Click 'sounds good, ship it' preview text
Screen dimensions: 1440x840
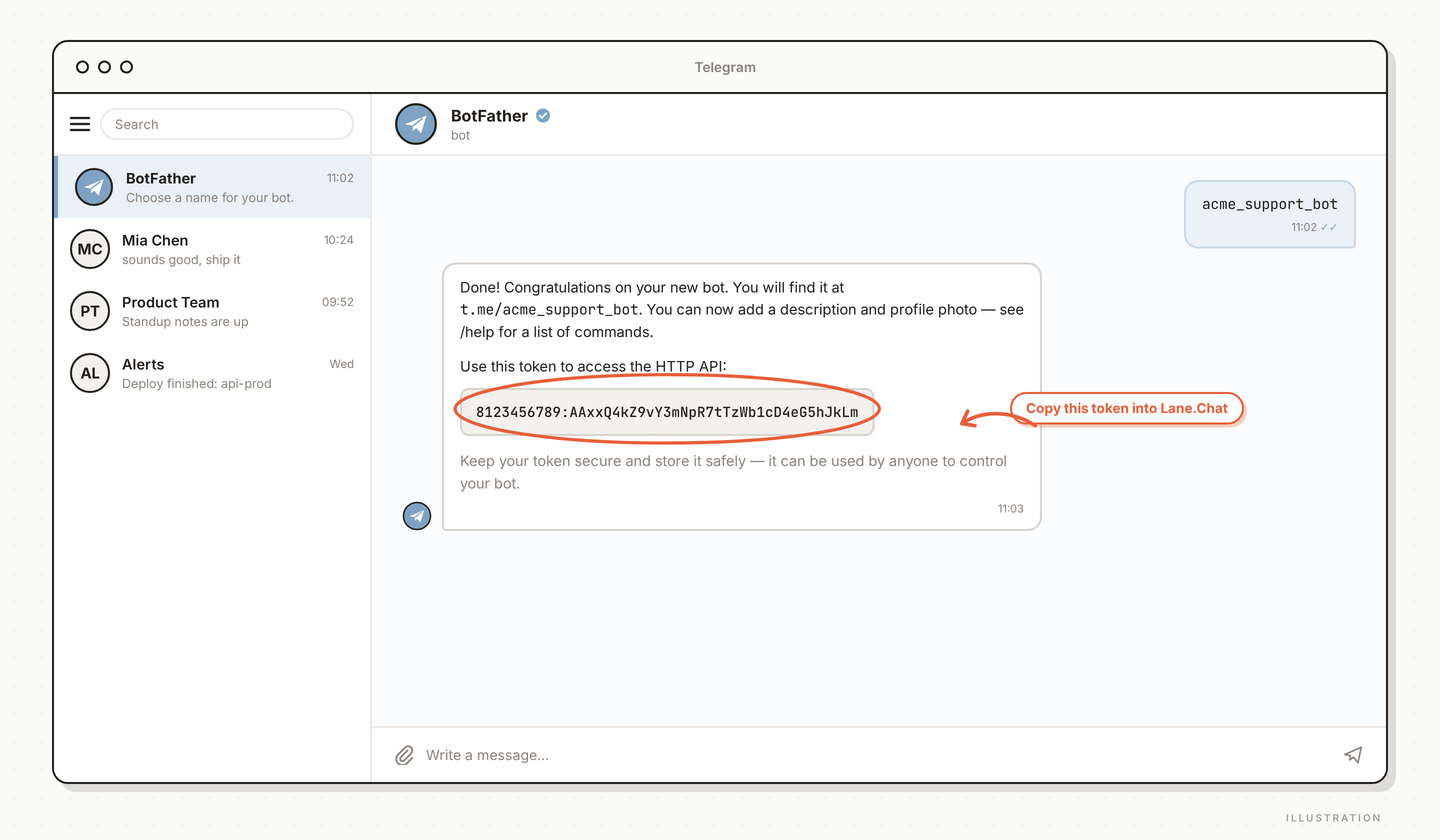[x=181, y=260]
